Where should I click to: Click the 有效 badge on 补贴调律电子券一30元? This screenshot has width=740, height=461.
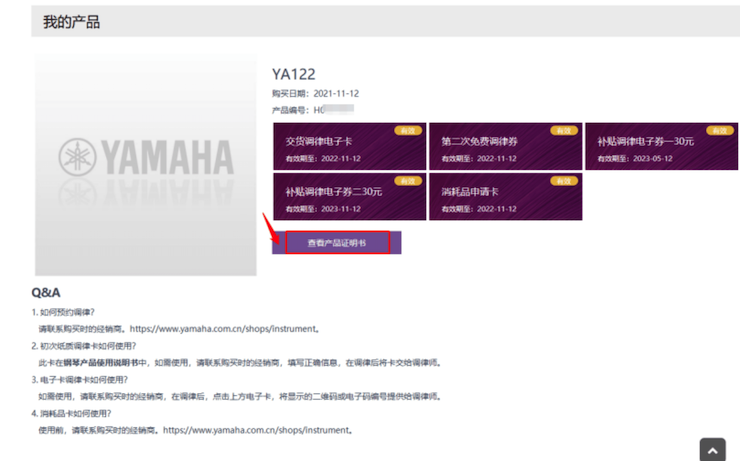coord(719,130)
